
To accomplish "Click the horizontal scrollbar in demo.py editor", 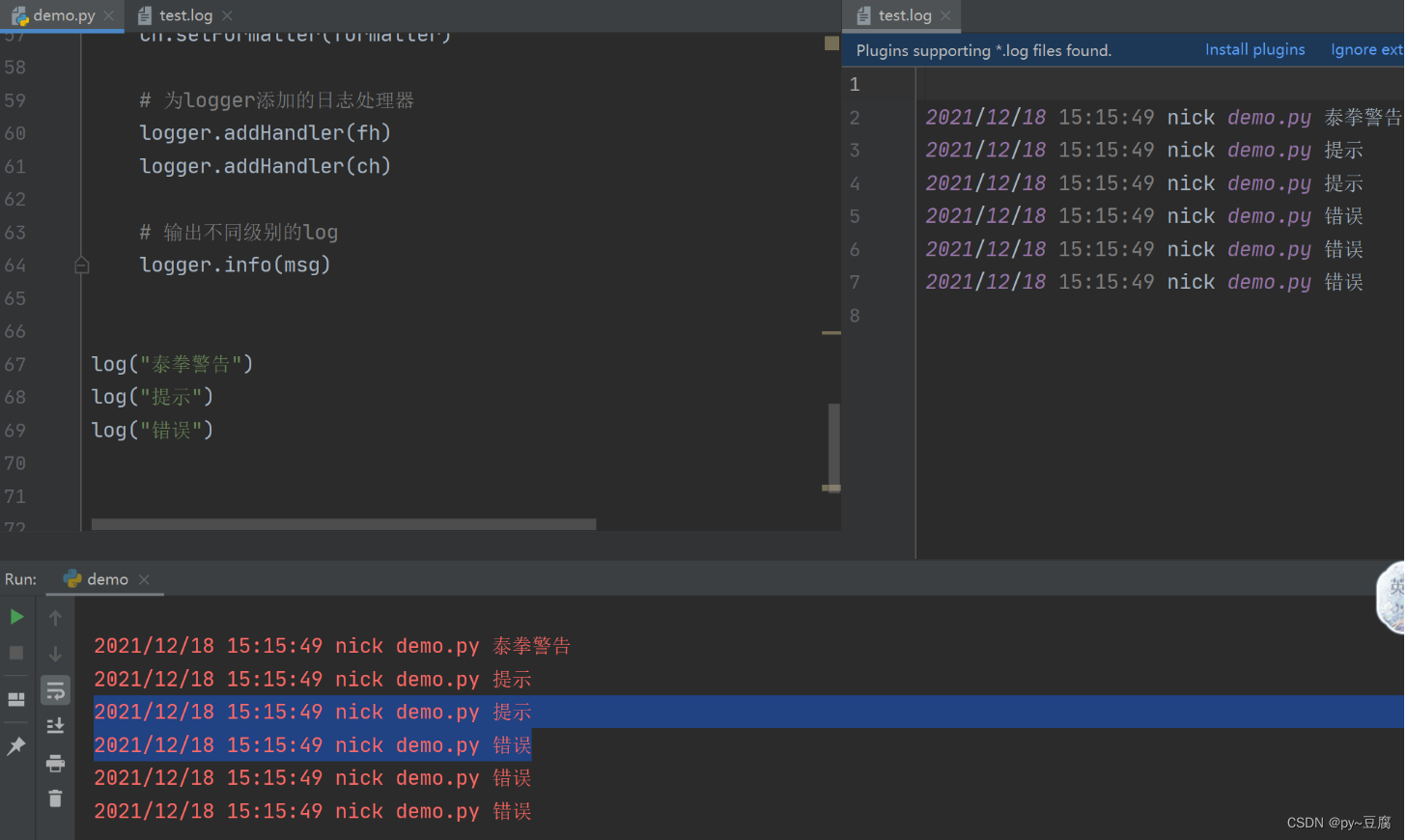I will pyautogui.click(x=344, y=524).
